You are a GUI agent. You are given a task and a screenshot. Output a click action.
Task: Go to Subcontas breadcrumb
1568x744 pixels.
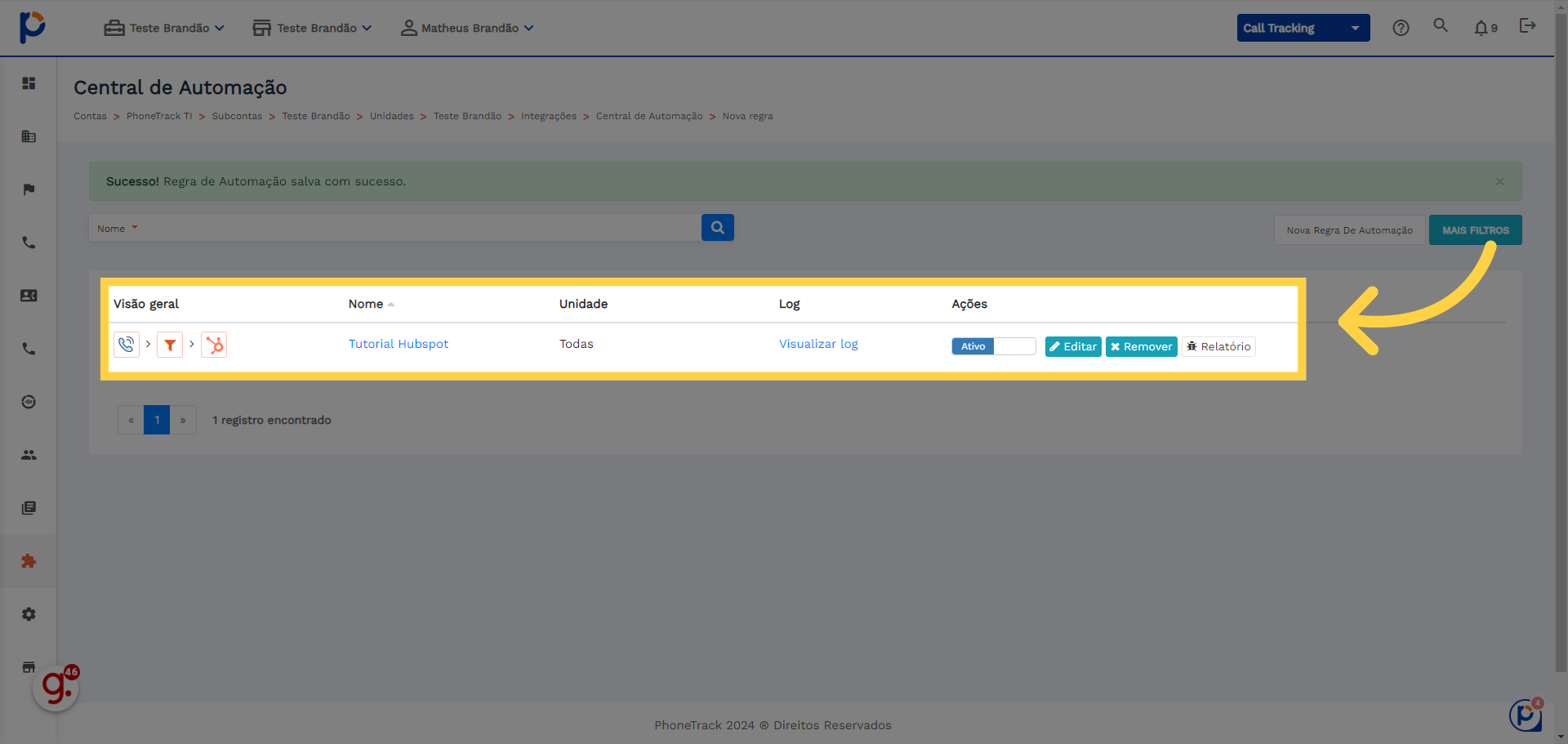click(x=237, y=116)
